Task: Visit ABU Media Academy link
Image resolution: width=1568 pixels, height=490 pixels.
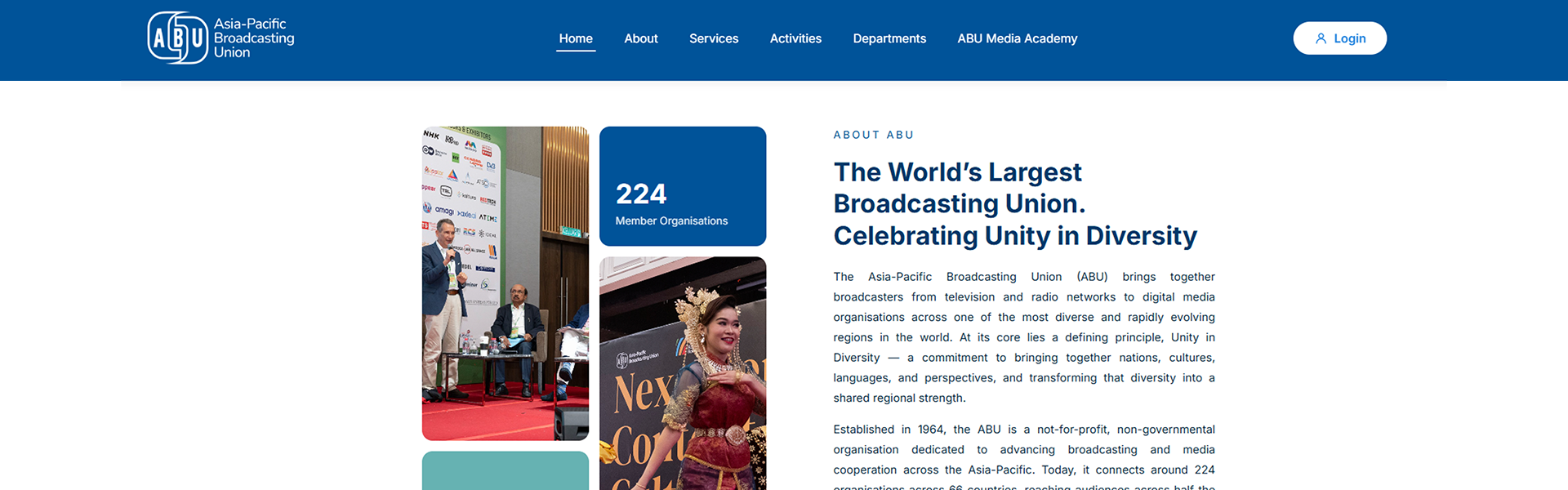Action: pos(1018,38)
